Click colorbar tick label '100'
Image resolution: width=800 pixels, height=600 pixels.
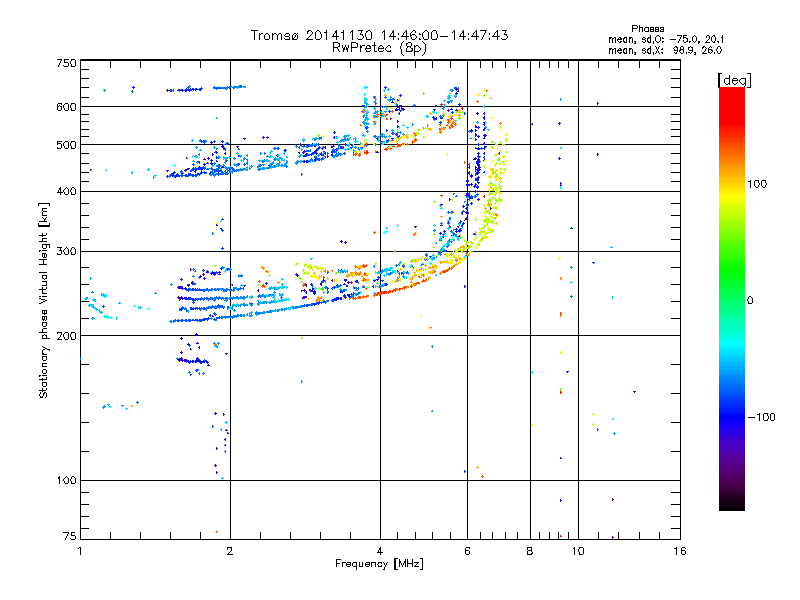click(757, 184)
